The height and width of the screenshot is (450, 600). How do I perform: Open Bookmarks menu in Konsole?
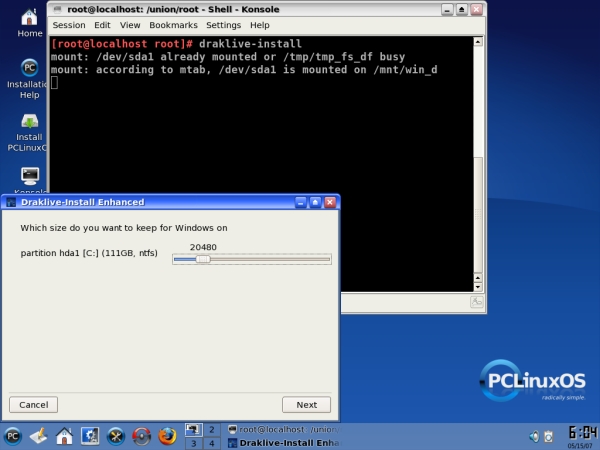[173, 25]
